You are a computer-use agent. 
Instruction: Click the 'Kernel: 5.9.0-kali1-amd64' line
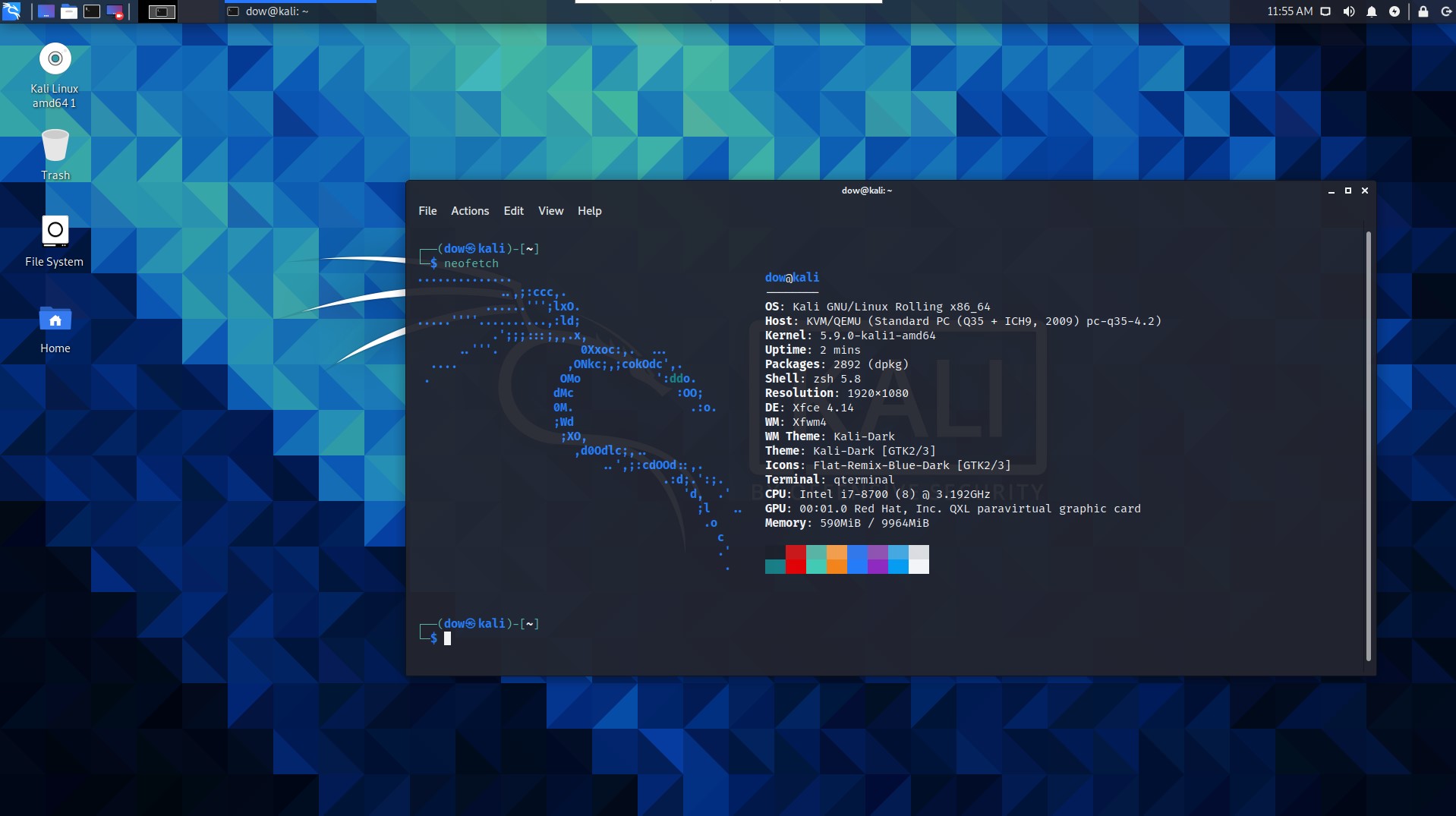pyautogui.click(x=850, y=336)
